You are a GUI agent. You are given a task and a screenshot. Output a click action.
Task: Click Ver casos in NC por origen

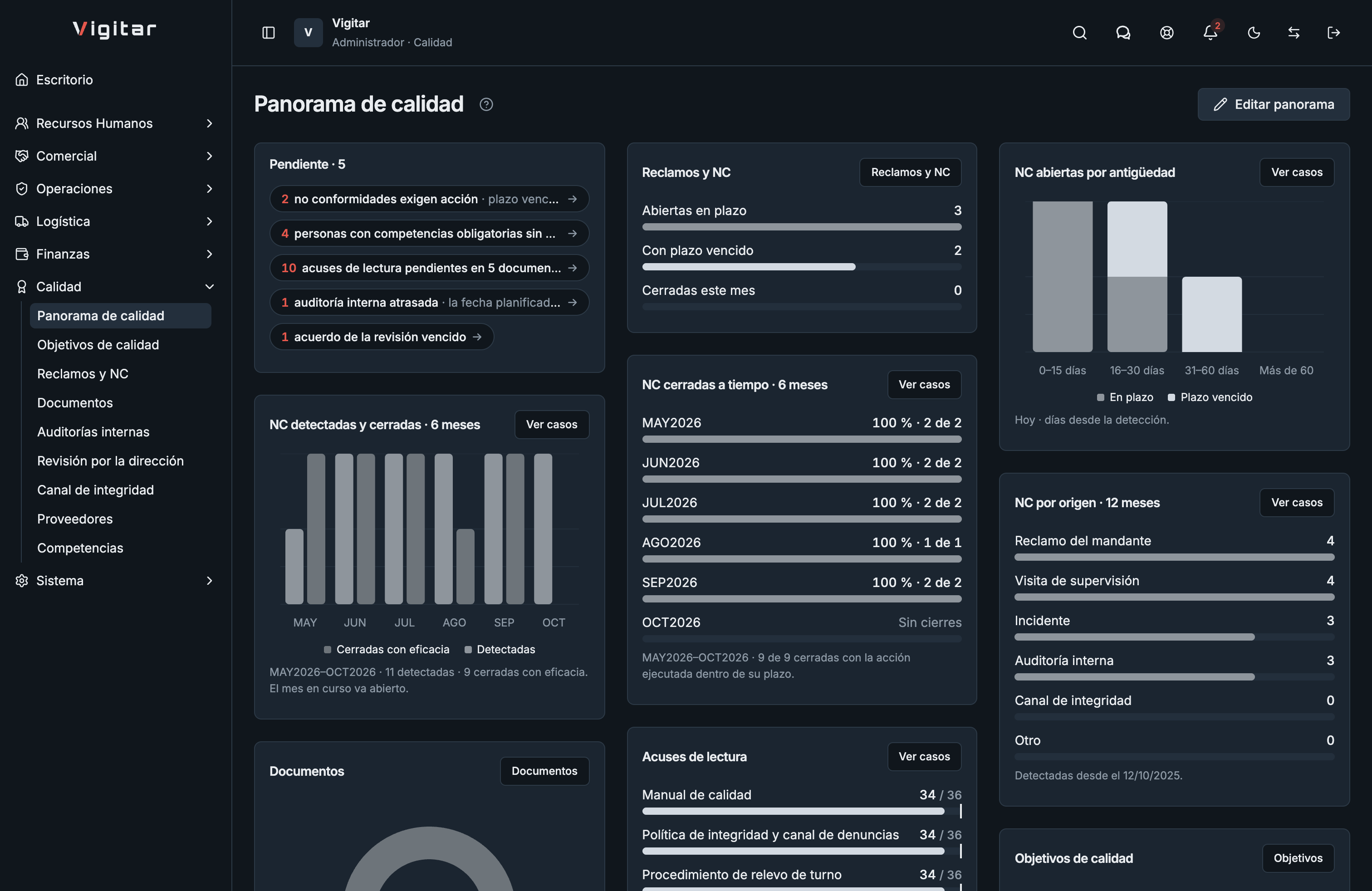click(x=1297, y=503)
